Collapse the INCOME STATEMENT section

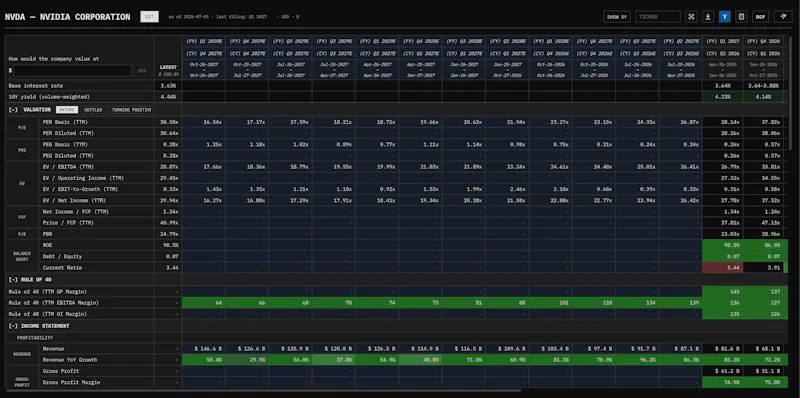(13, 326)
